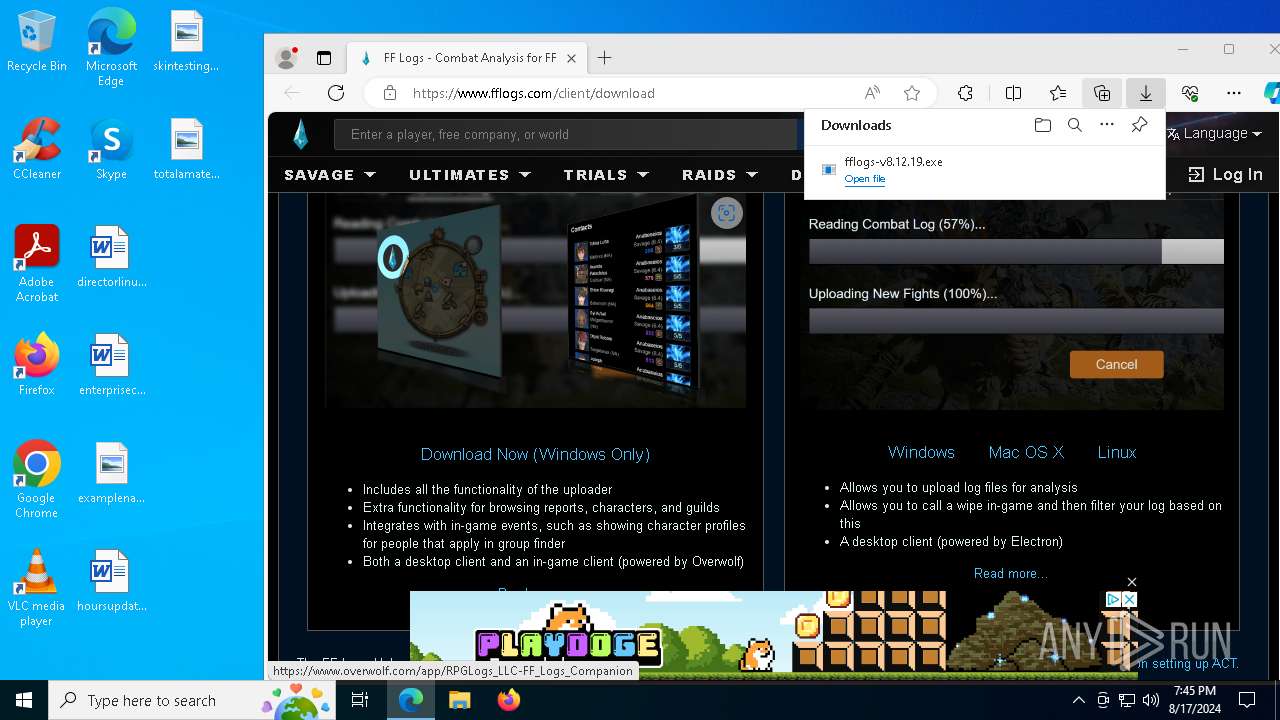Select the Mac OS X download link

point(1026,452)
